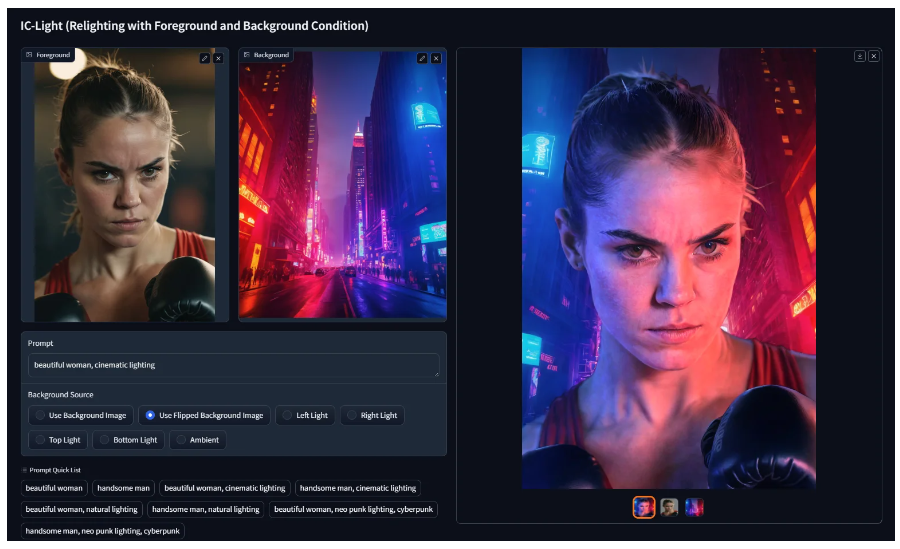900x549 pixels.
Task: Pick 'Top Light' as background source
Action: coord(58,440)
